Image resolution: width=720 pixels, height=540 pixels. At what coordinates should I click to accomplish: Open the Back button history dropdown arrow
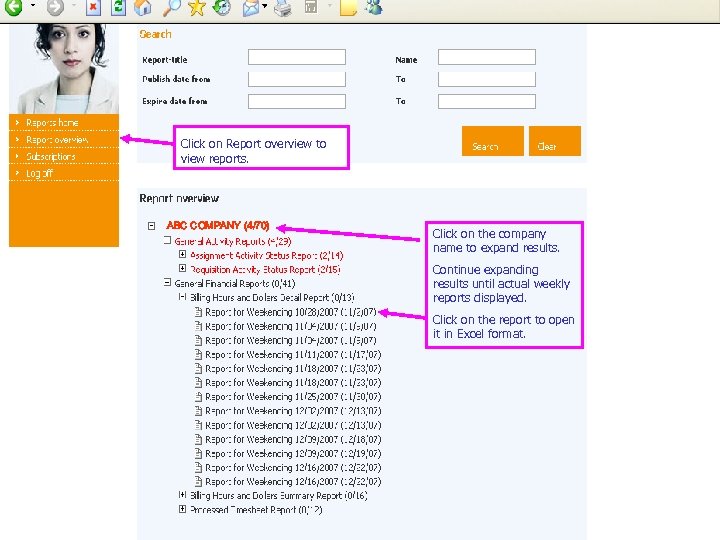tap(33, 6)
